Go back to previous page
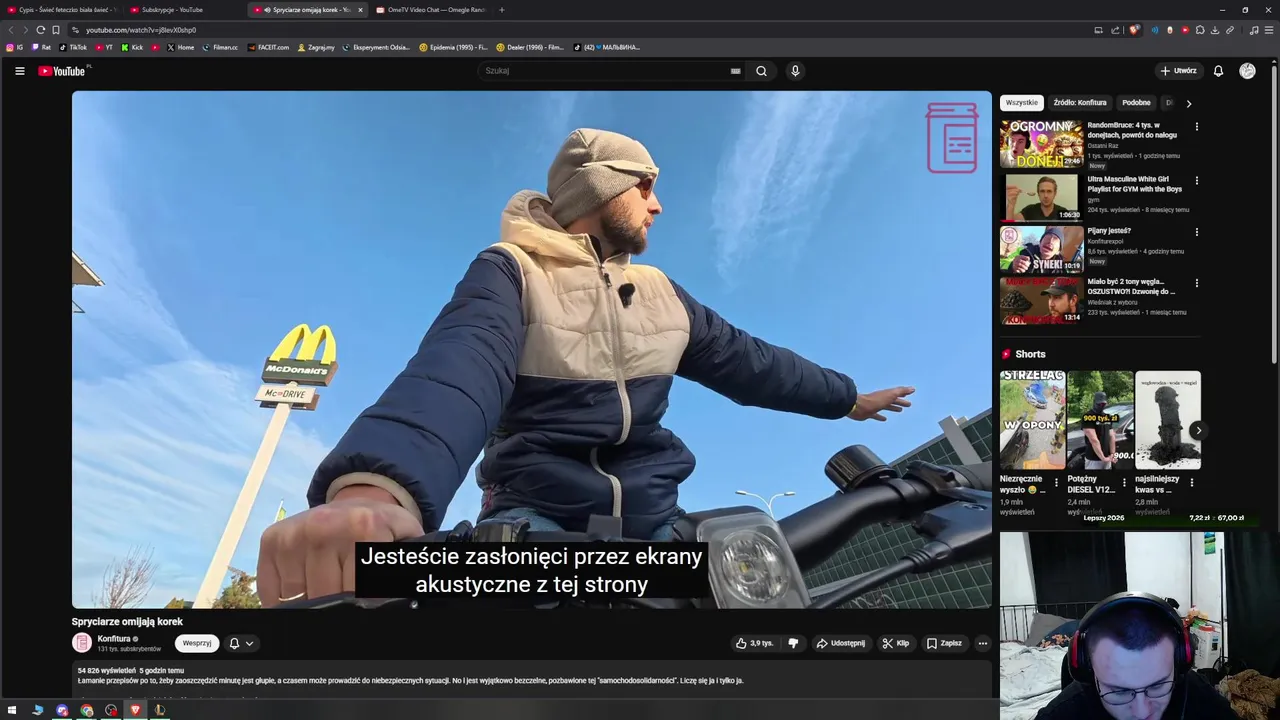This screenshot has width=1280, height=720. click(x=11, y=30)
